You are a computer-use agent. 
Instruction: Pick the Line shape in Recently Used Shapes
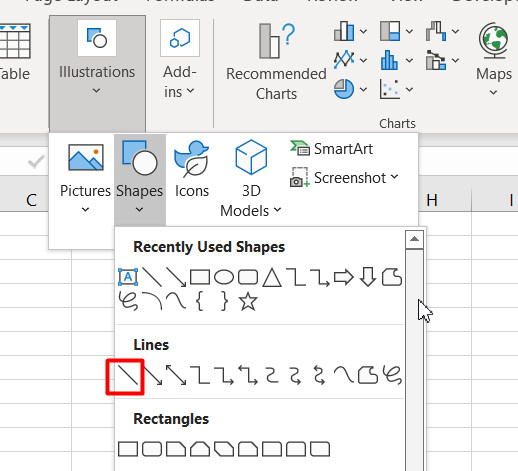(x=152, y=277)
